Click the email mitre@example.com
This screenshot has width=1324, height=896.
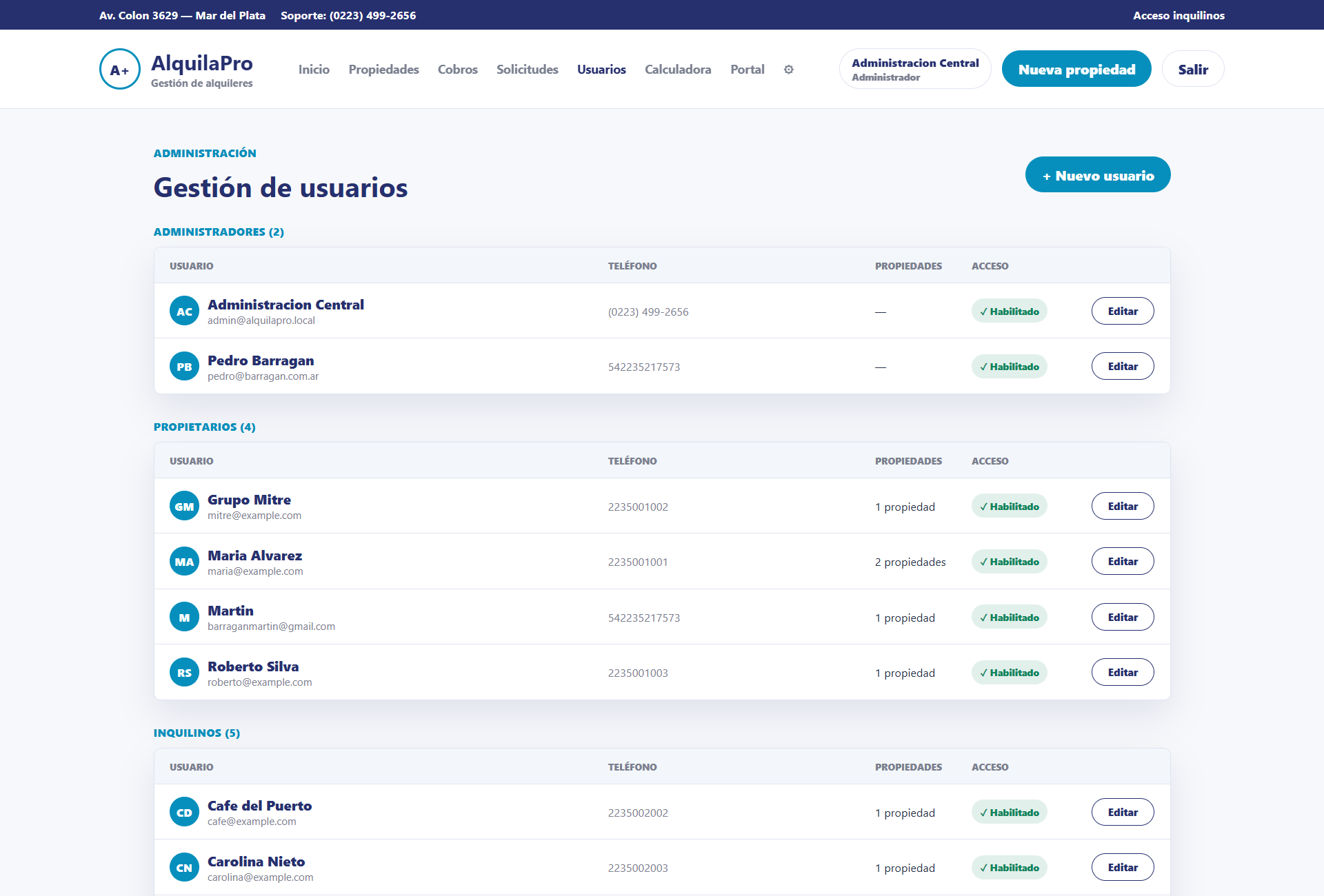click(x=254, y=516)
